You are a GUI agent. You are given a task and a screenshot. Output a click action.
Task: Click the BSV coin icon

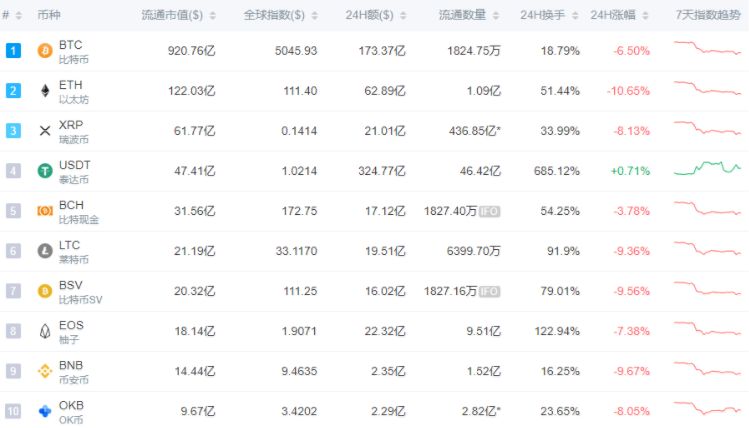point(44,291)
